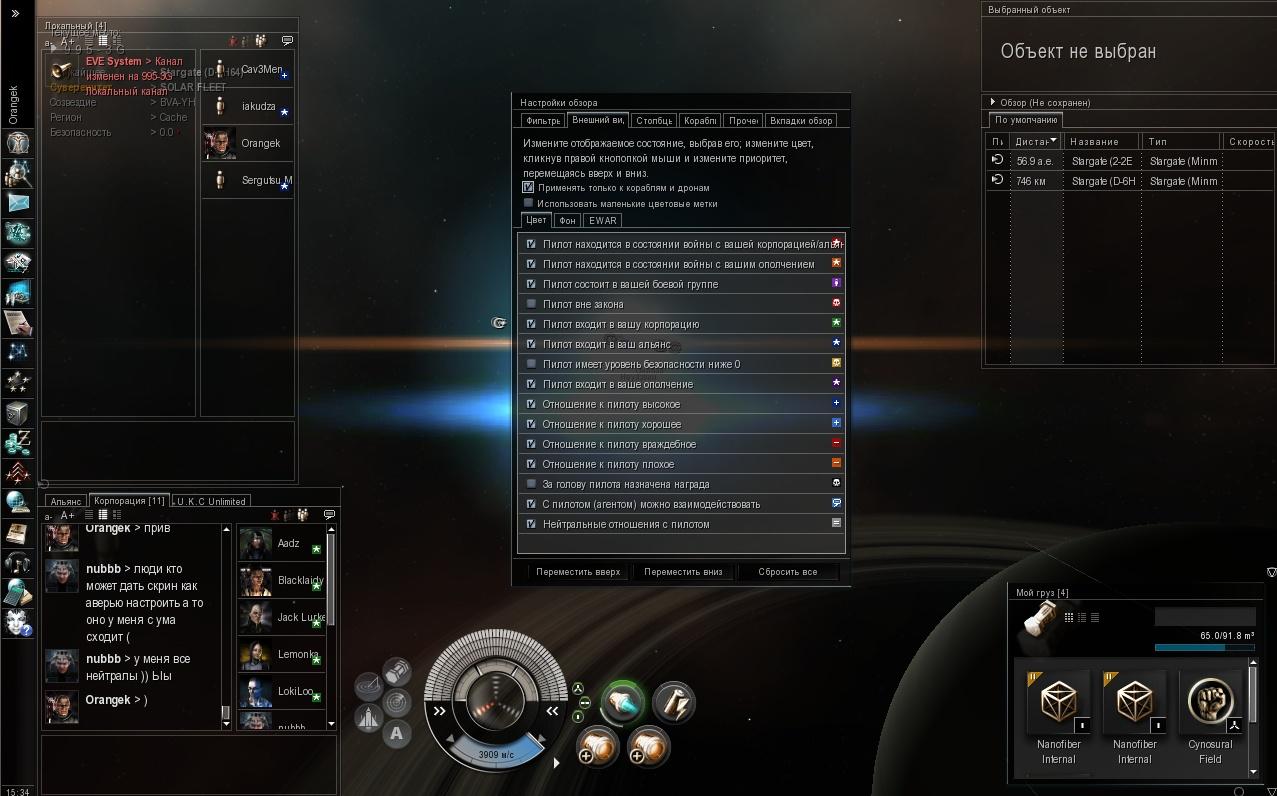1277x796 pixels.
Task: Click the cargo list scroll-down arrow
Action: (1253, 771)
